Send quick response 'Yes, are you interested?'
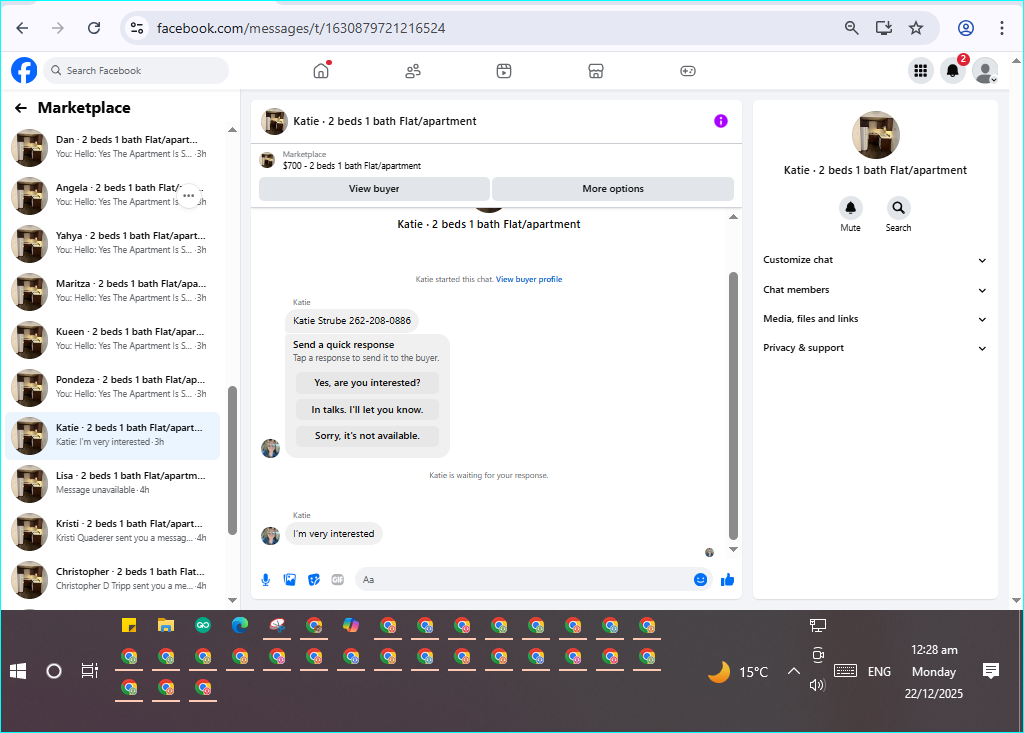The image size is (1024, 733). tap(367, 383)
